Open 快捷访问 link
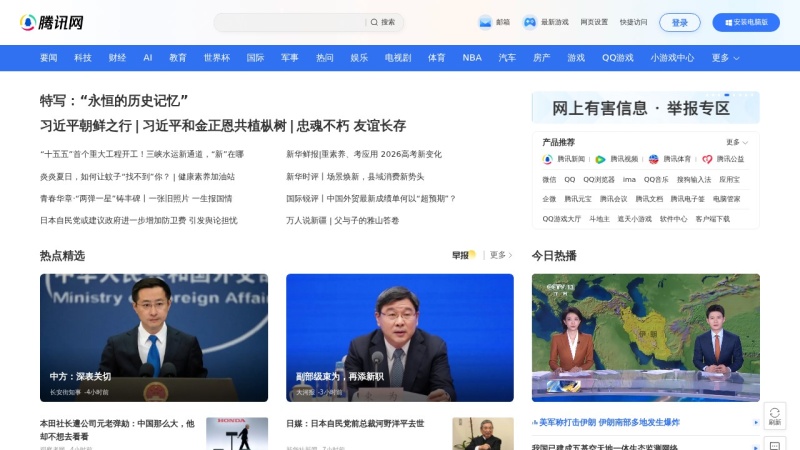The width and height of the screenshot is (800, 450). (633, 22)
